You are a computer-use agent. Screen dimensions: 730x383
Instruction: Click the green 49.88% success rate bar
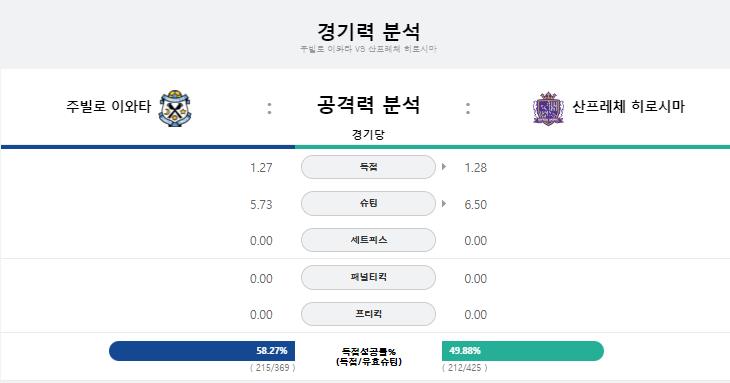[x=523, y=351]
